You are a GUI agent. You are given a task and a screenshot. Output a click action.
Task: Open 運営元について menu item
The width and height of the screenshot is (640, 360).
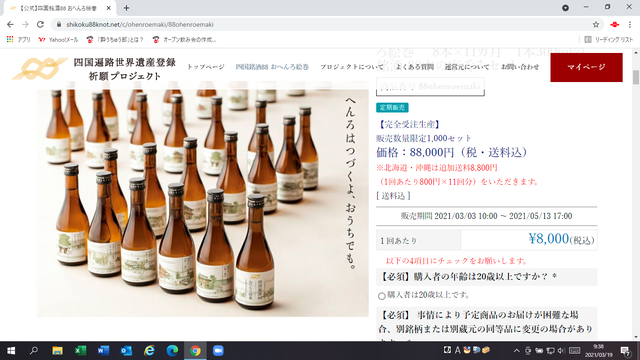tap(467, 67)
